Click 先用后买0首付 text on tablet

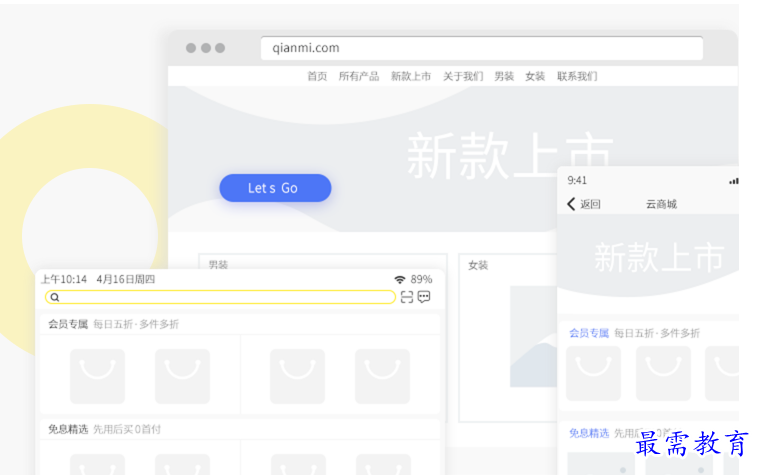point(127,429)
